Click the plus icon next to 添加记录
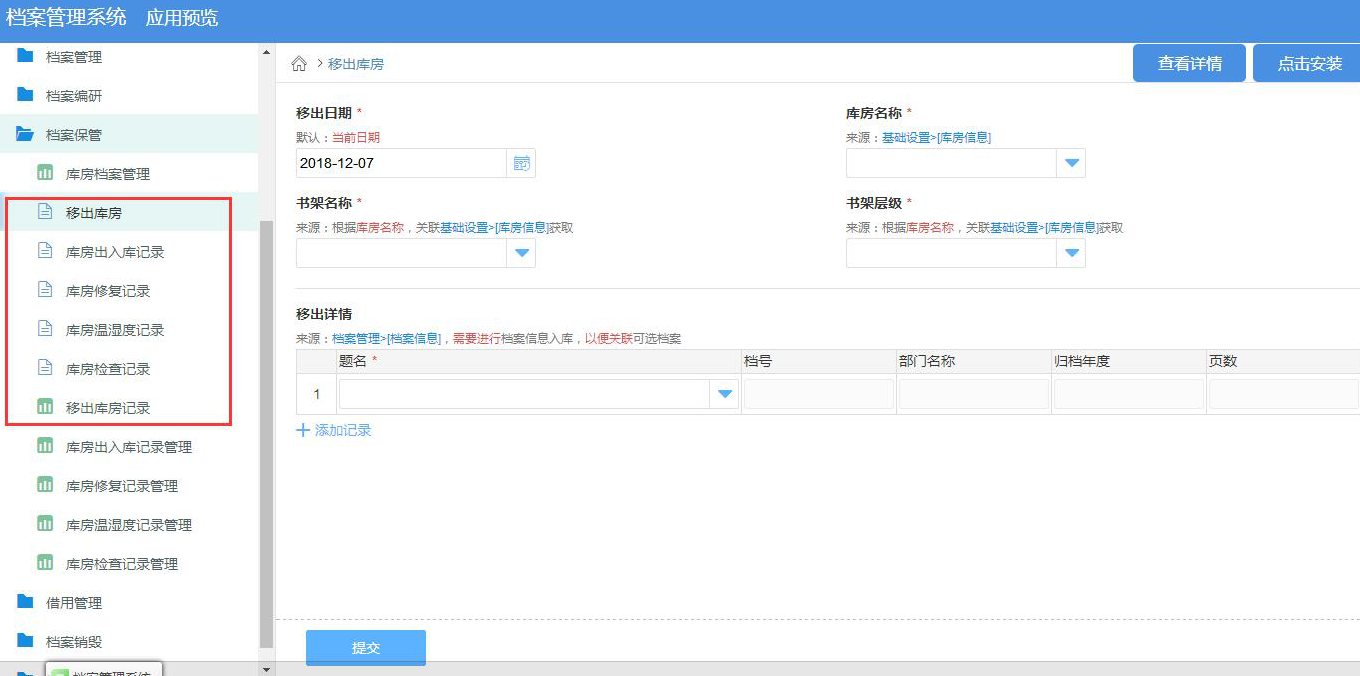Image resolution: width=1360 pixels, height=676 pixels. pos(301,429)
